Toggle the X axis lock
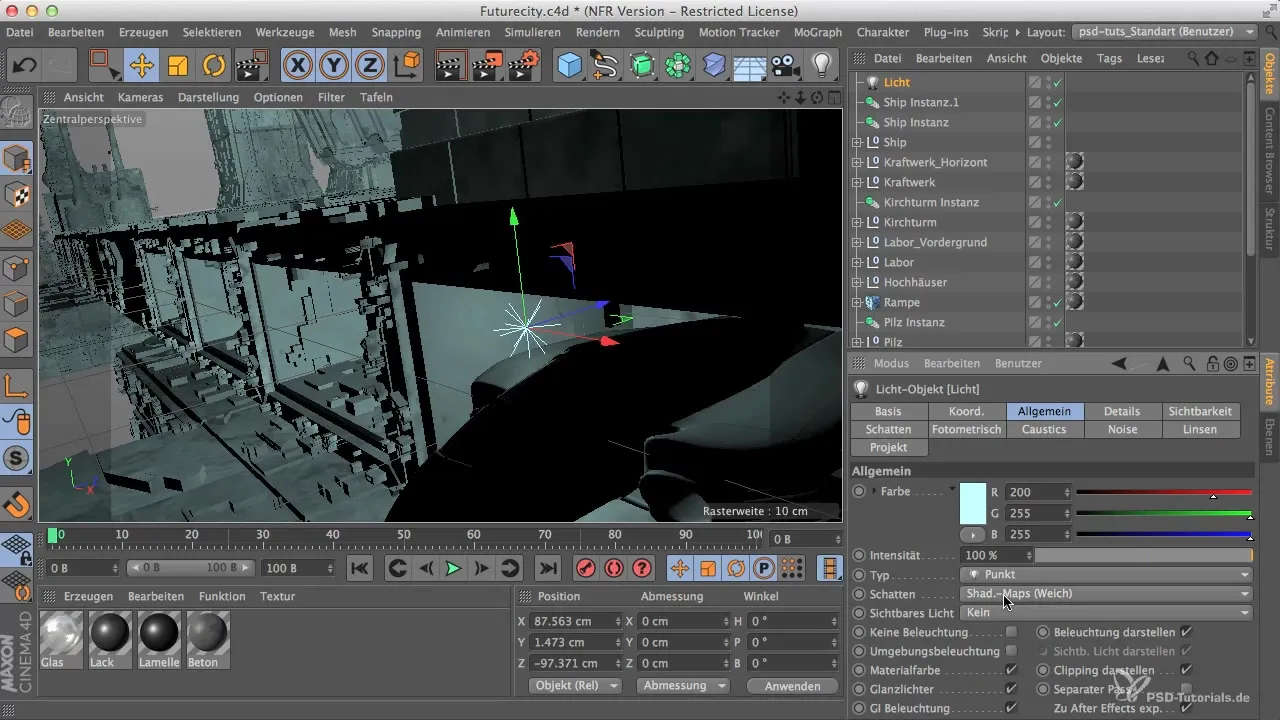This screenshot has width=1280, height=720. click(x=297, y=66)
